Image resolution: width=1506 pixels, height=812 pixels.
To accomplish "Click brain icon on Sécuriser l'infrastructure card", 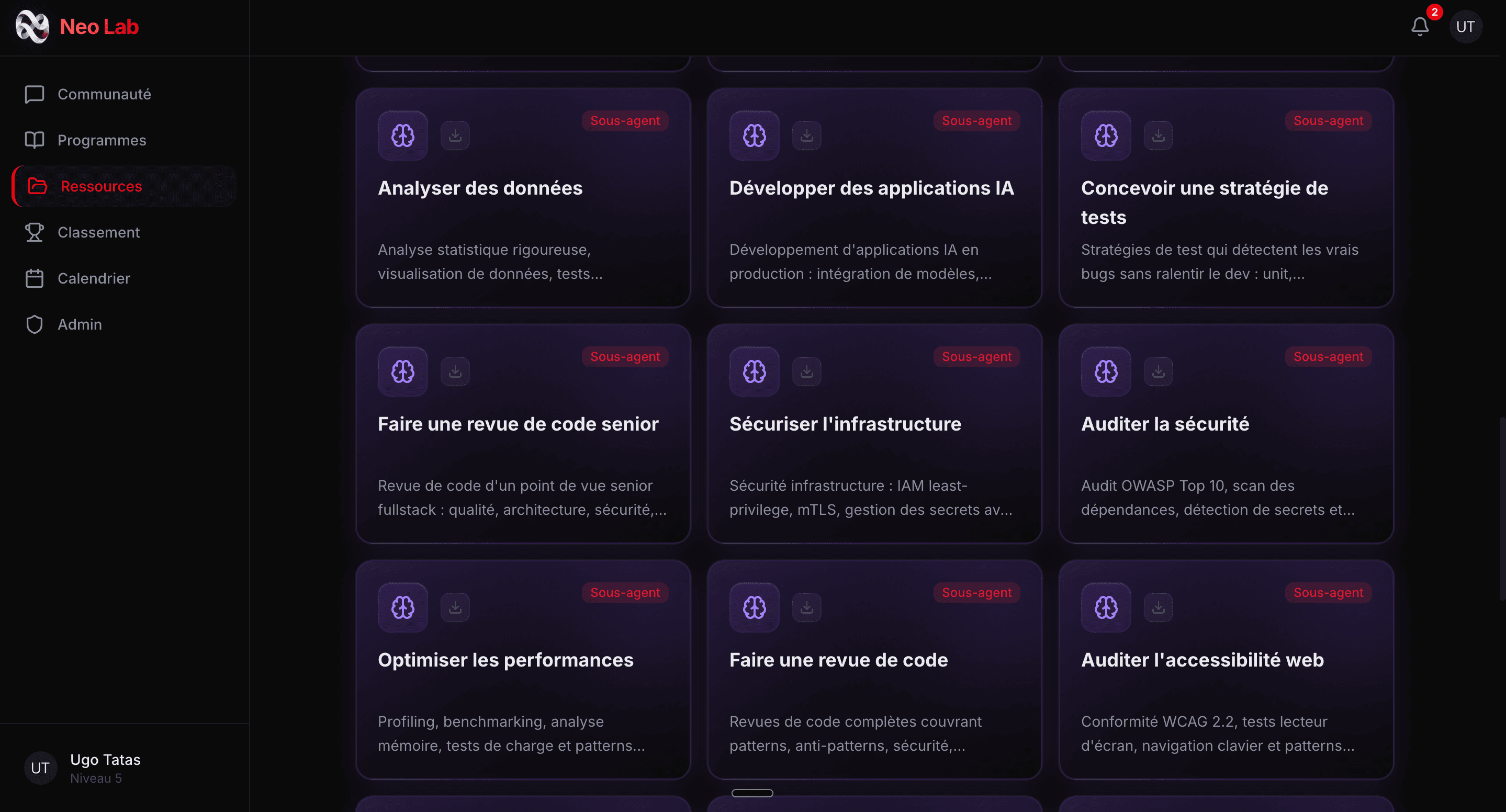I will click(754, 371).
